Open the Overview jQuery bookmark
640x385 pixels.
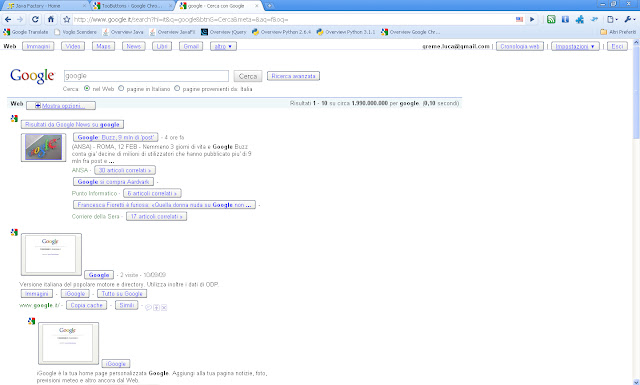coord(224,32)
